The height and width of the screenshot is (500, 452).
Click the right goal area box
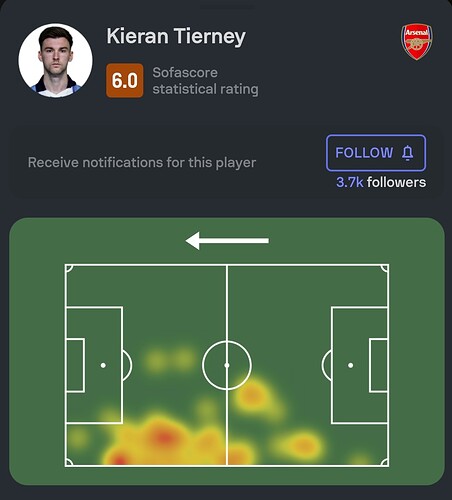(x=379, y=365)
